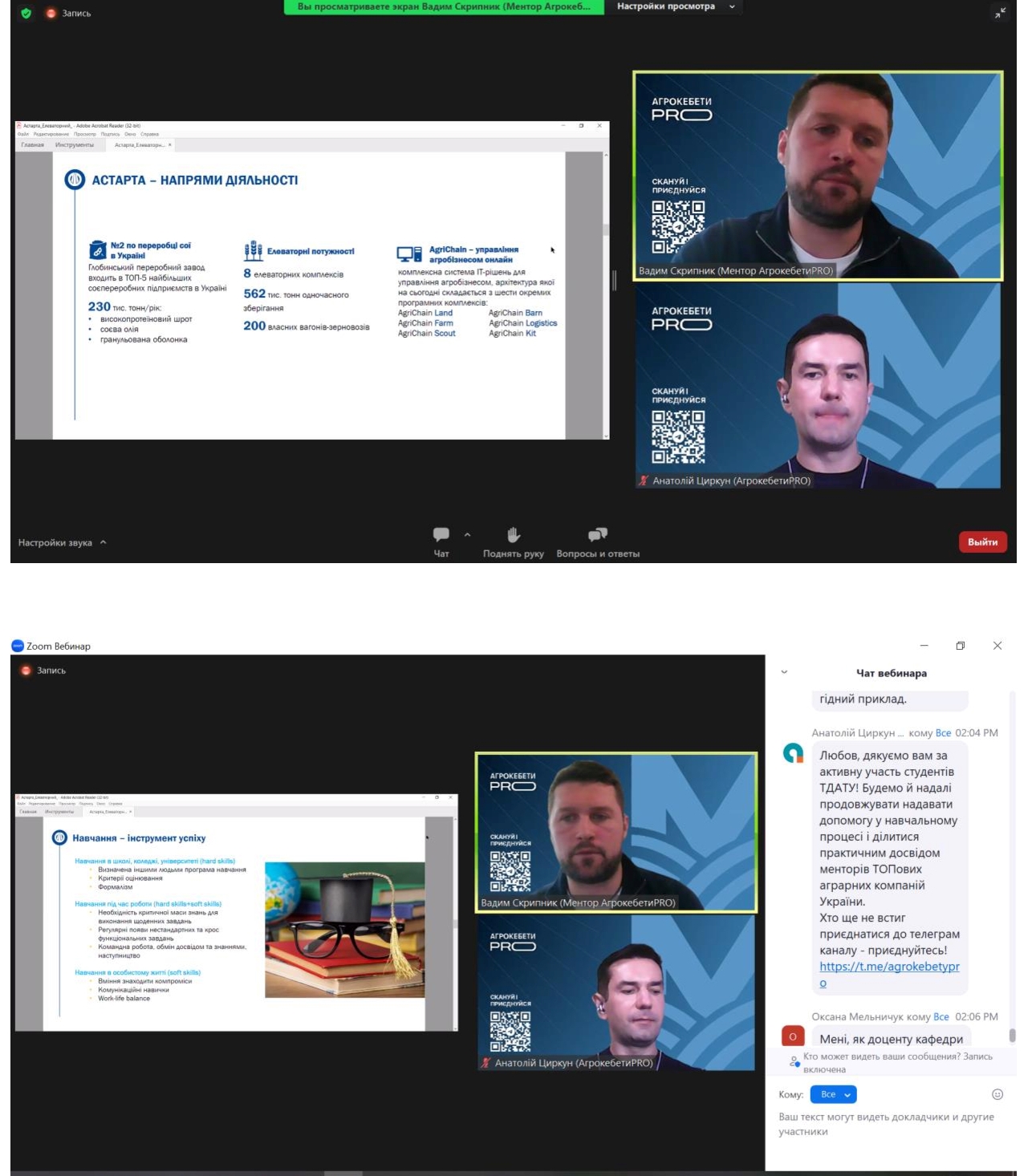1036x1176 pixels.
Task: Click the text Work-life balance
Action: [124, 999]
